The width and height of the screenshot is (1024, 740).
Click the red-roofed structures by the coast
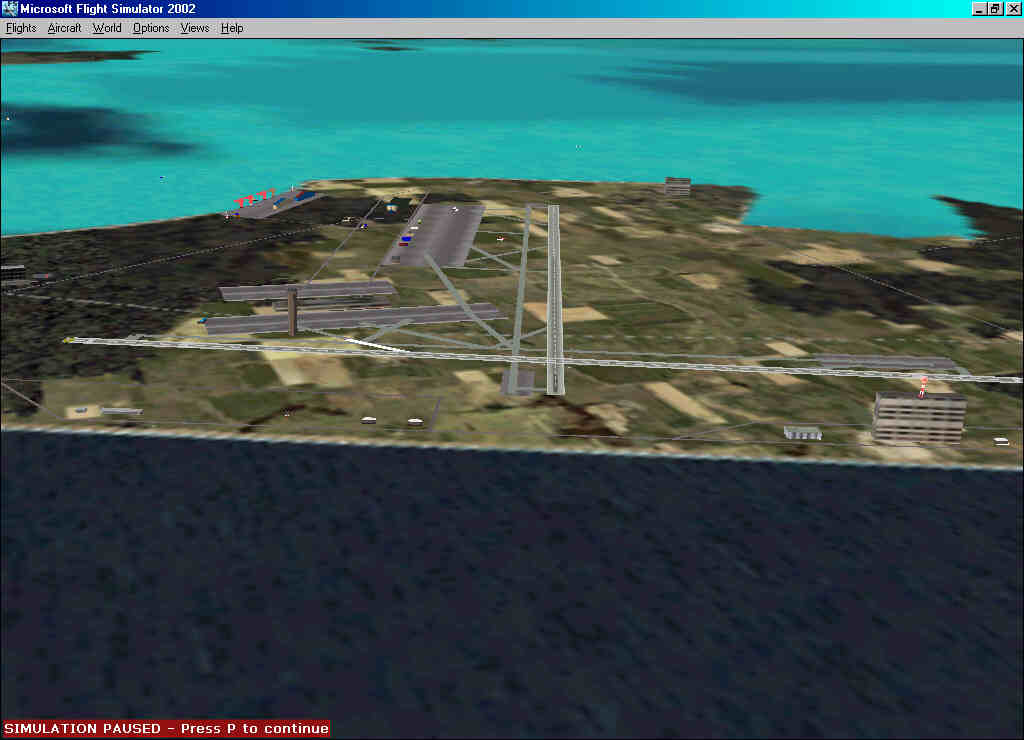[x=254, y=197]
